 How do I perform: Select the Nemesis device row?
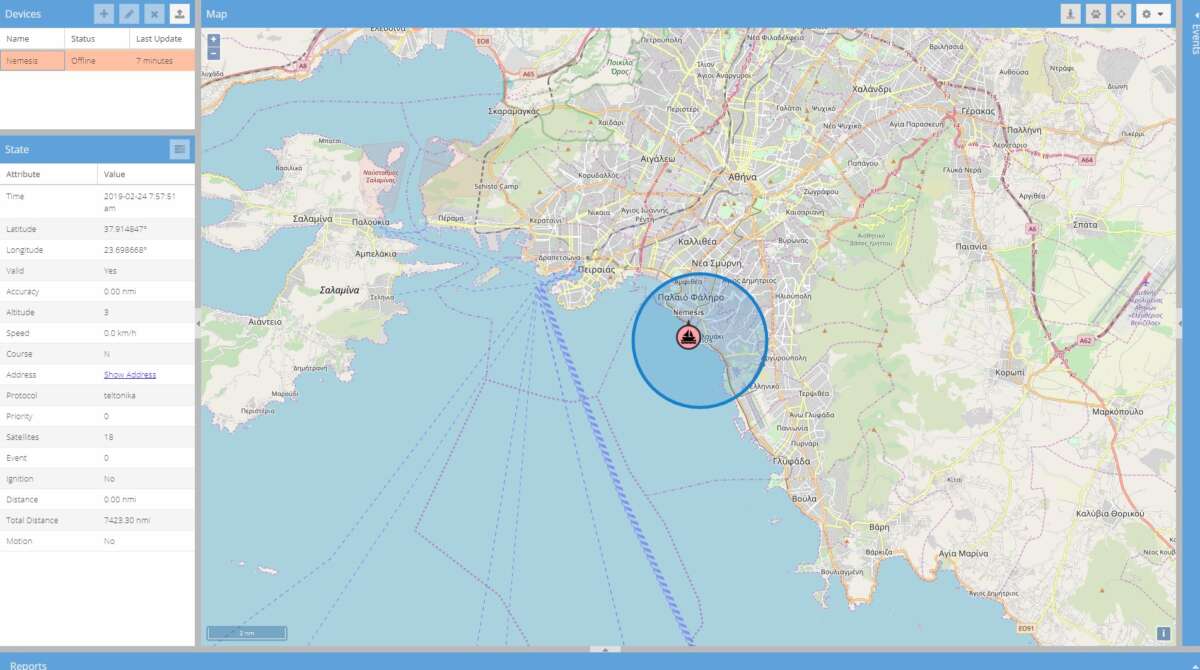coord(97,60)
